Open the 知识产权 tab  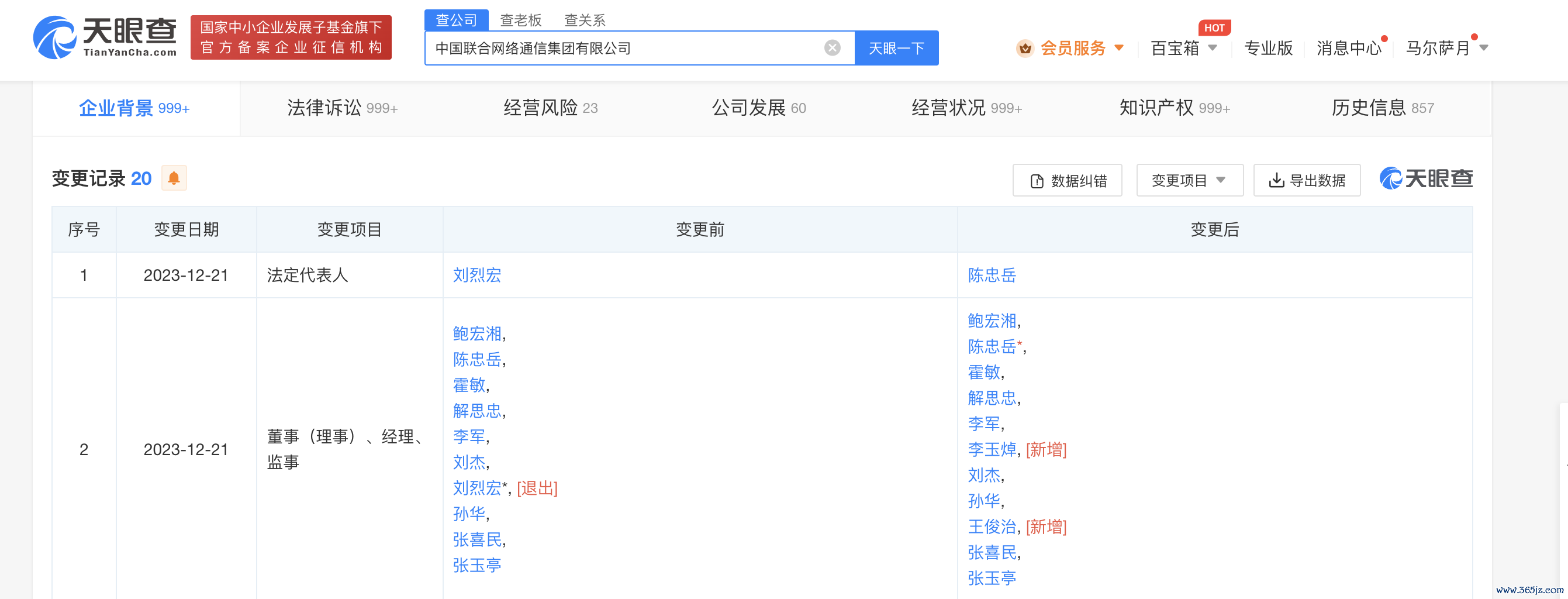(x=1174, y=108)
